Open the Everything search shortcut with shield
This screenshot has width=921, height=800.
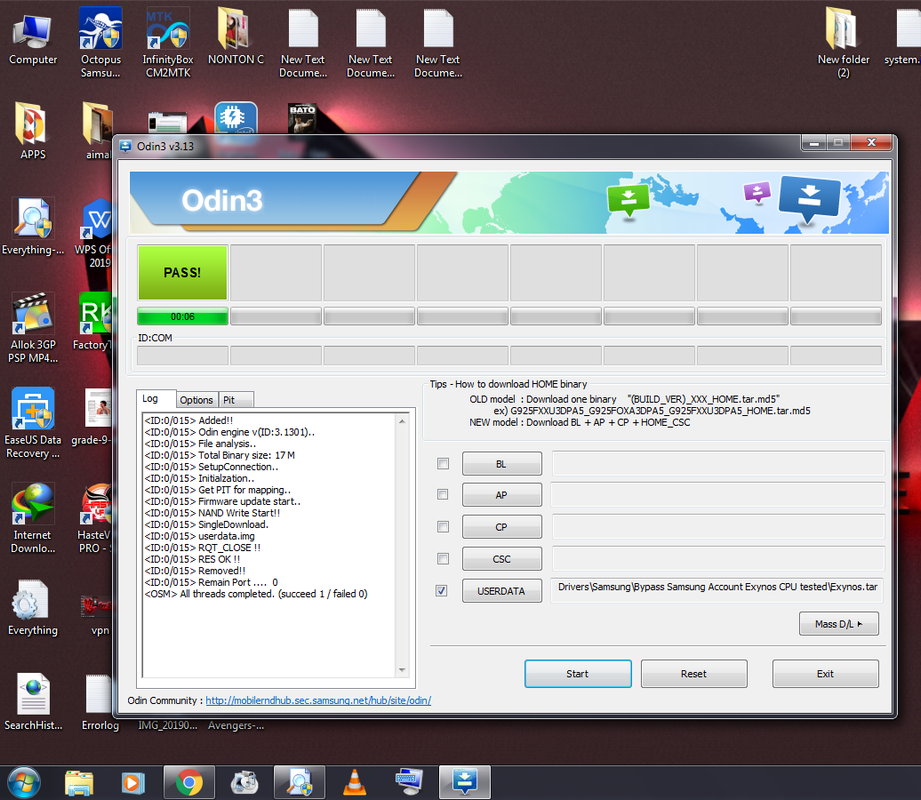33,226
